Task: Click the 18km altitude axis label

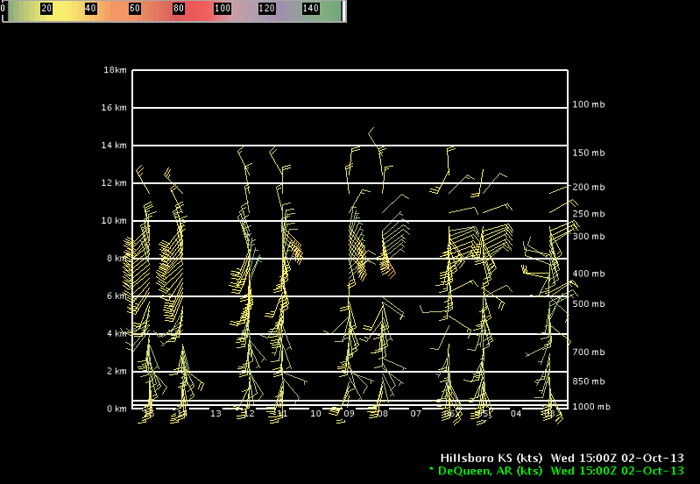Action: coord(115,71)
